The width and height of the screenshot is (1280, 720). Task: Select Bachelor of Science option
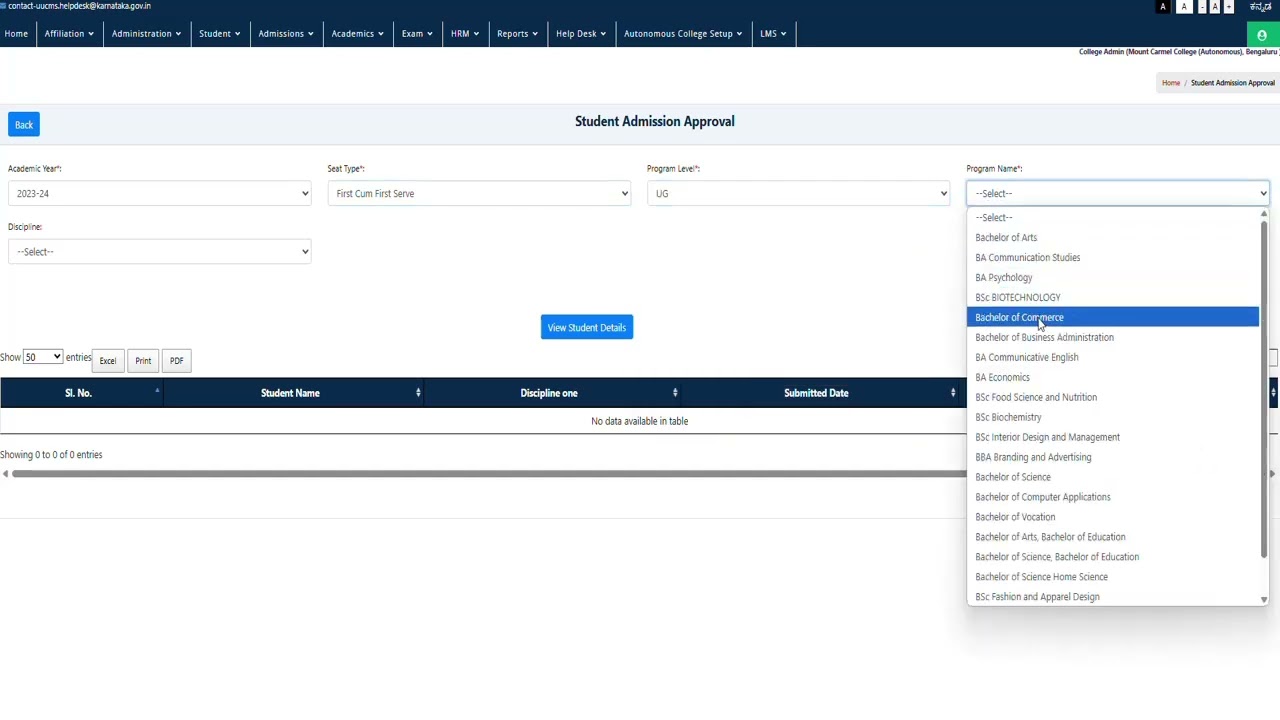[1113, 478]
